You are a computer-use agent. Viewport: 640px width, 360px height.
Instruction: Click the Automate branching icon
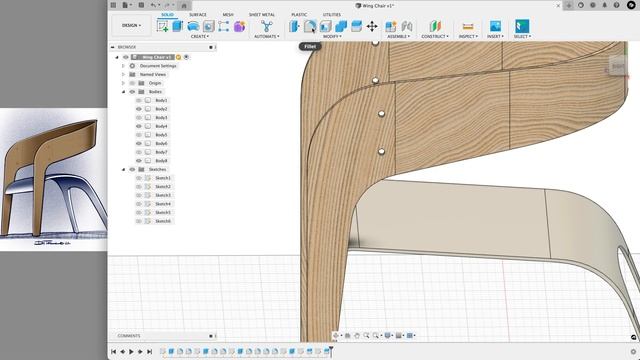pos(267,27)
